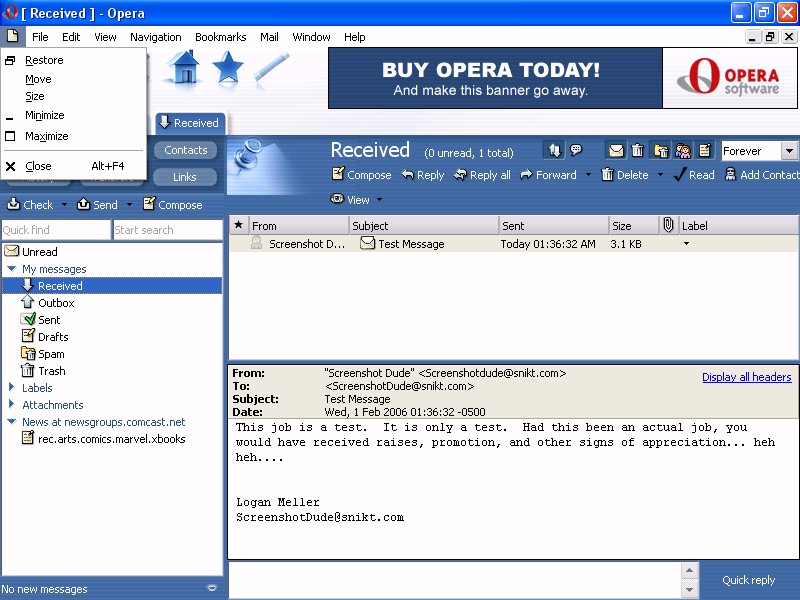Select the Drafts folder
Screen dimensions: 800x600
coord(112,337)
